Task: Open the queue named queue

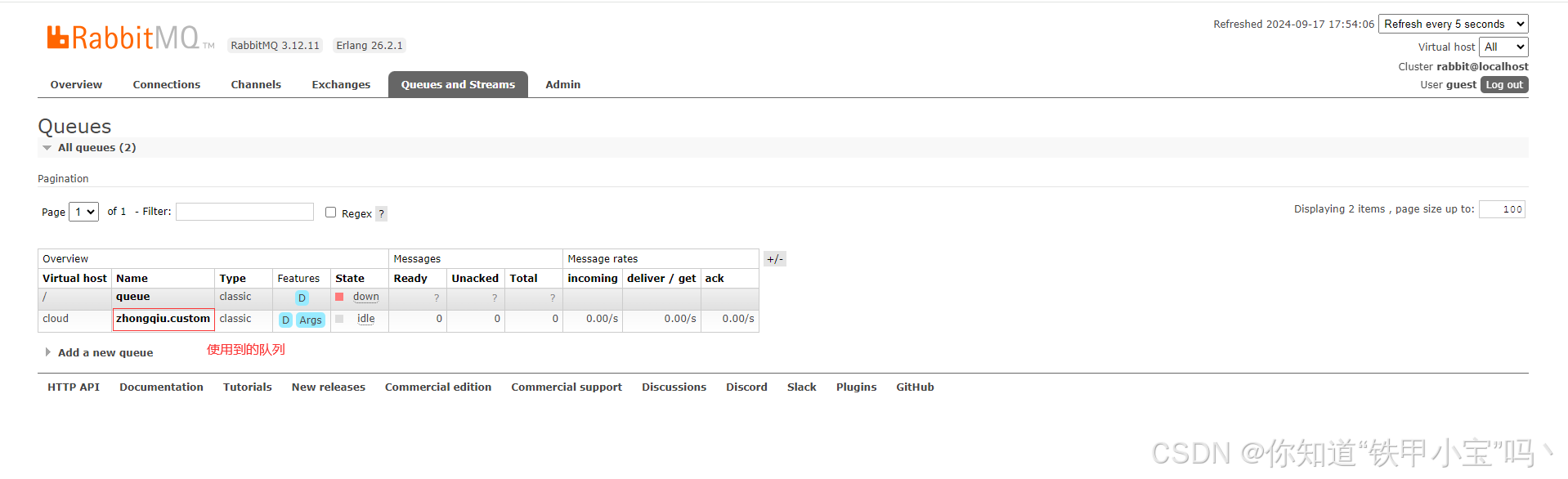Action: (133, 297)
